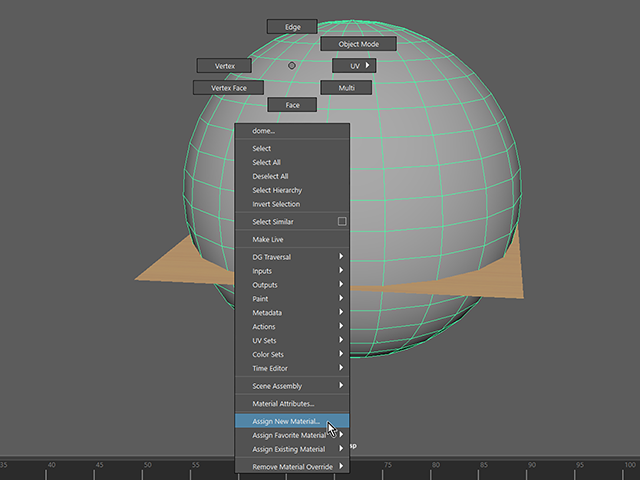This screenshot has width=640, height=480.
Task: Open Material Attributes...
Action: click(x=292, y=404)
